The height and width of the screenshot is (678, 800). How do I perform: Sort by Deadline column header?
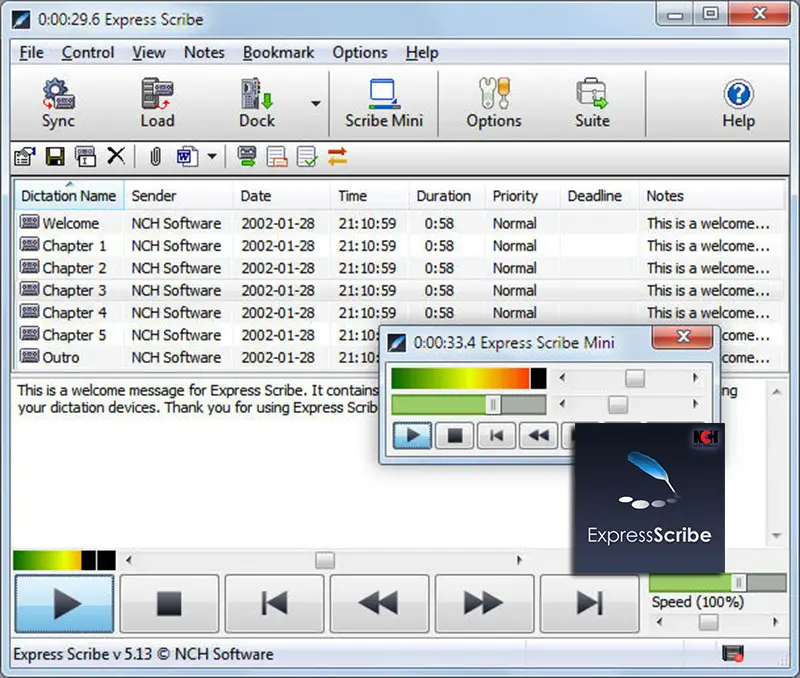[x=599, y=196]
